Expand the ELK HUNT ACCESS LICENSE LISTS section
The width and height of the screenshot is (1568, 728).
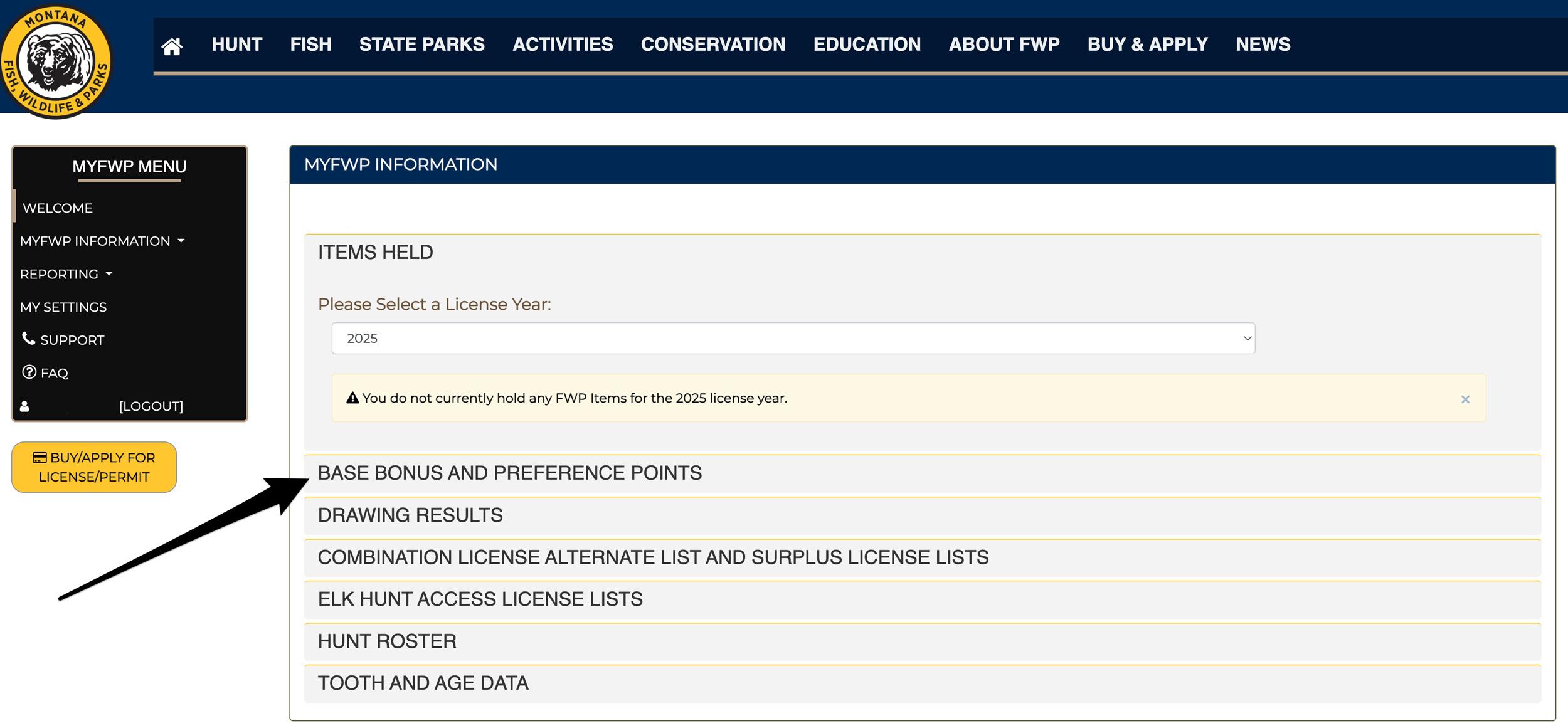tap(480, 599)
